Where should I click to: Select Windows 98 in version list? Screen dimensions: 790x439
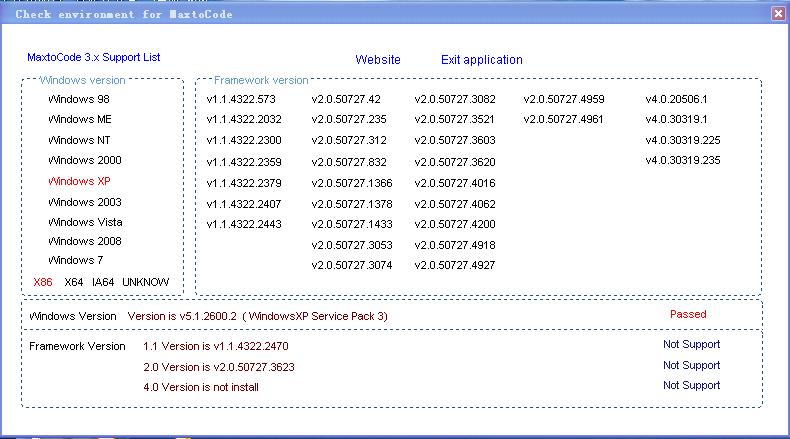point(79,99)
